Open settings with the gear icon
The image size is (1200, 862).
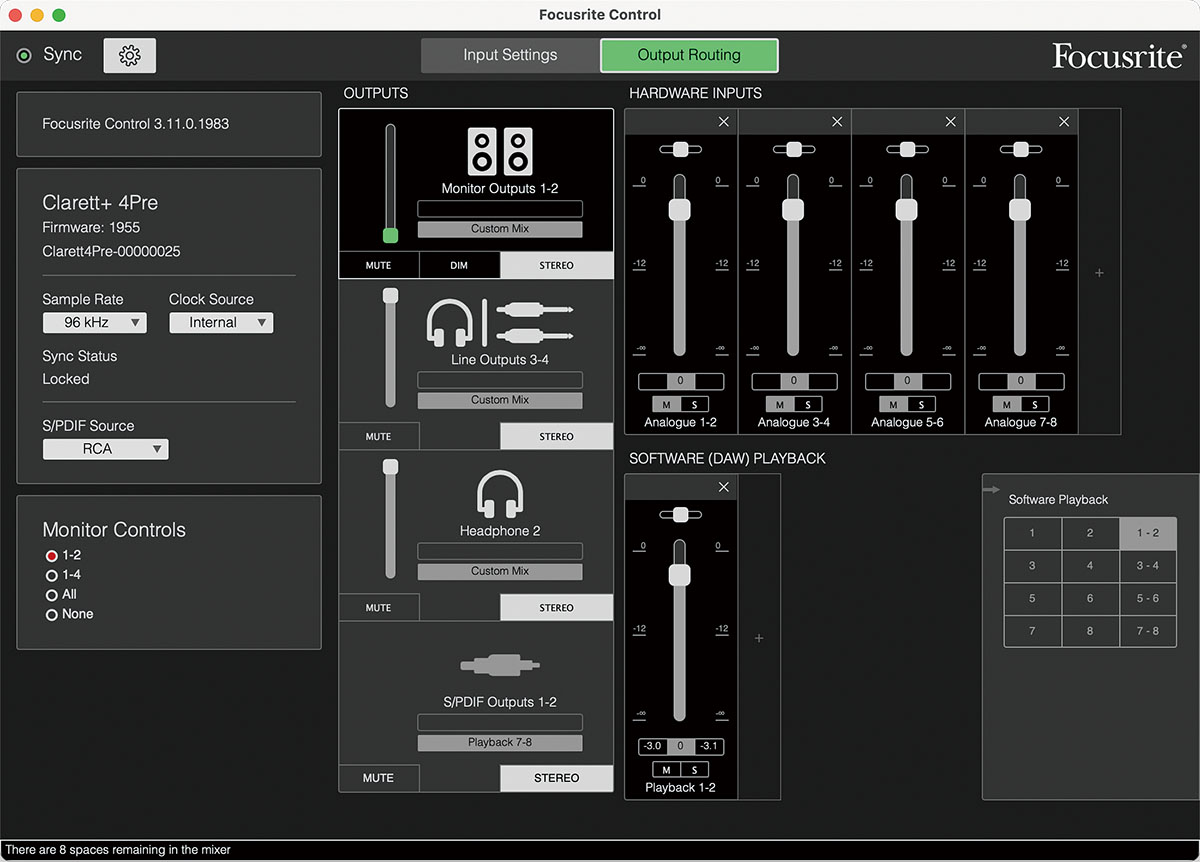coord(130,56)
